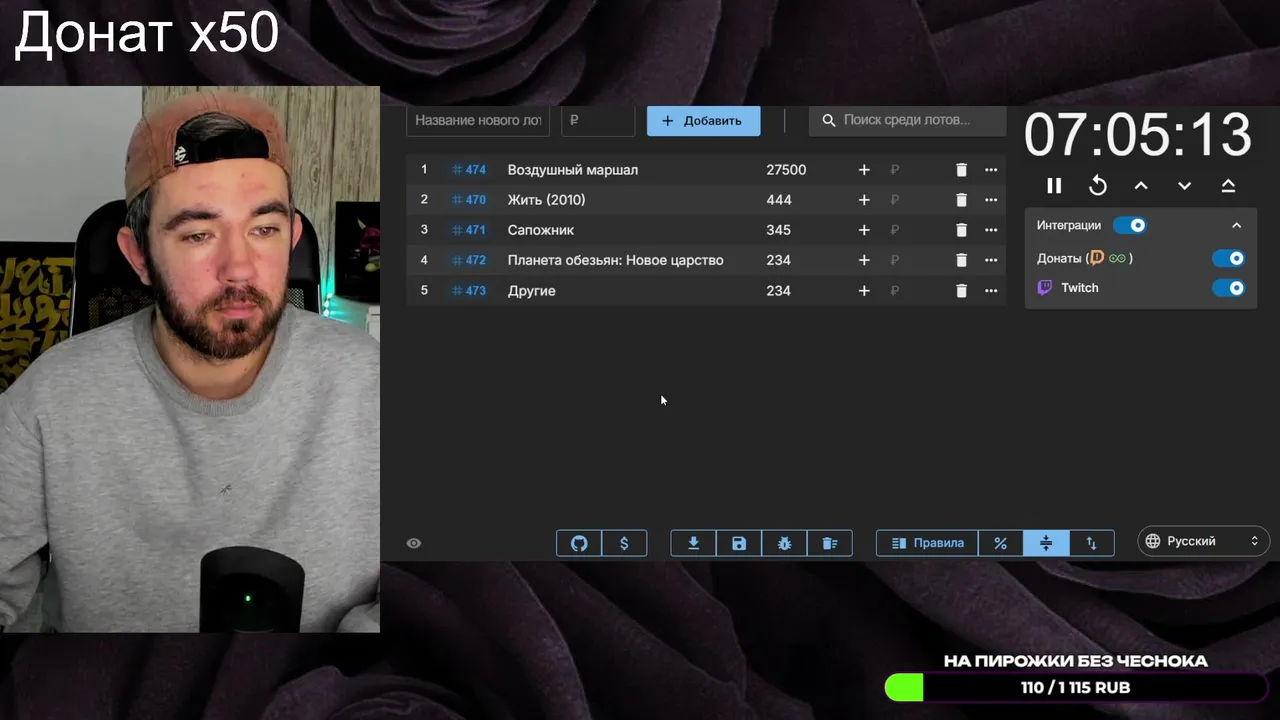Click the double-up chevron timer icon
The image size is (1280, 720).
1229,186
